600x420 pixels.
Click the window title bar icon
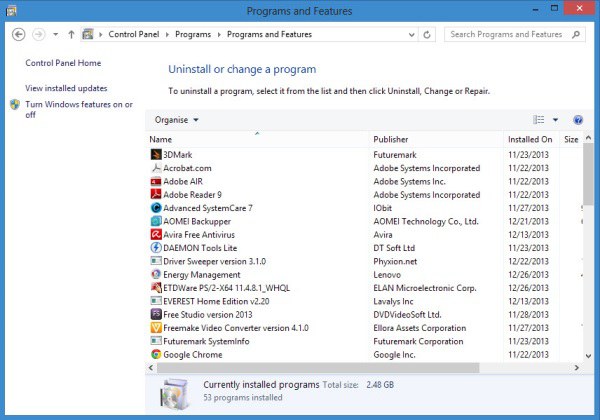(11, 11)
